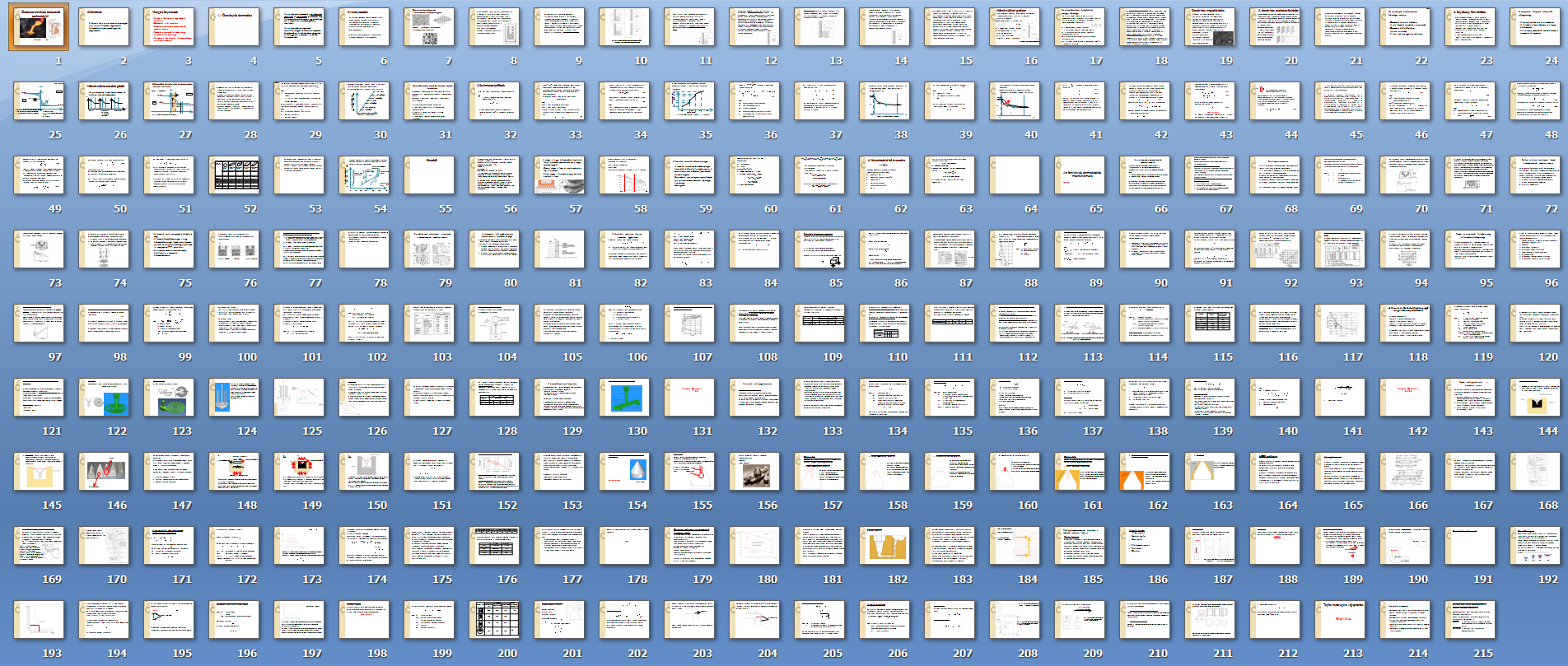This screenshot has width=1568, height=666.
Task: Select slide thumbnail 117
Action: pos(1340,324)
